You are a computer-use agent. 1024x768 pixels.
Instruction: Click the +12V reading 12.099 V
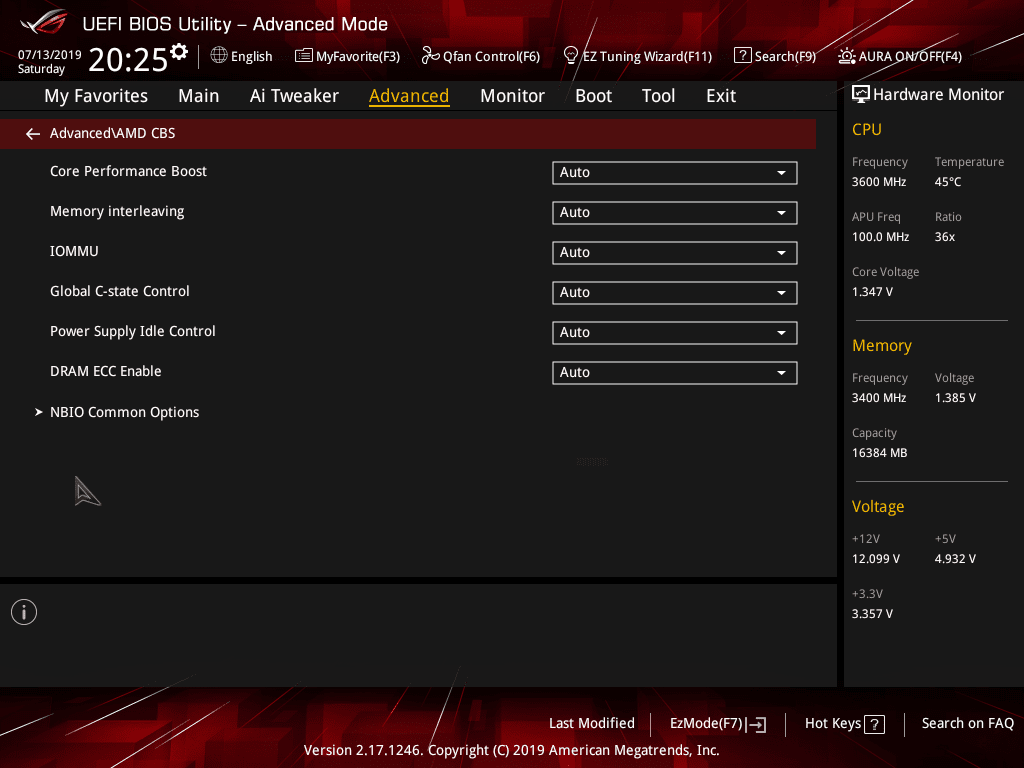876,559
